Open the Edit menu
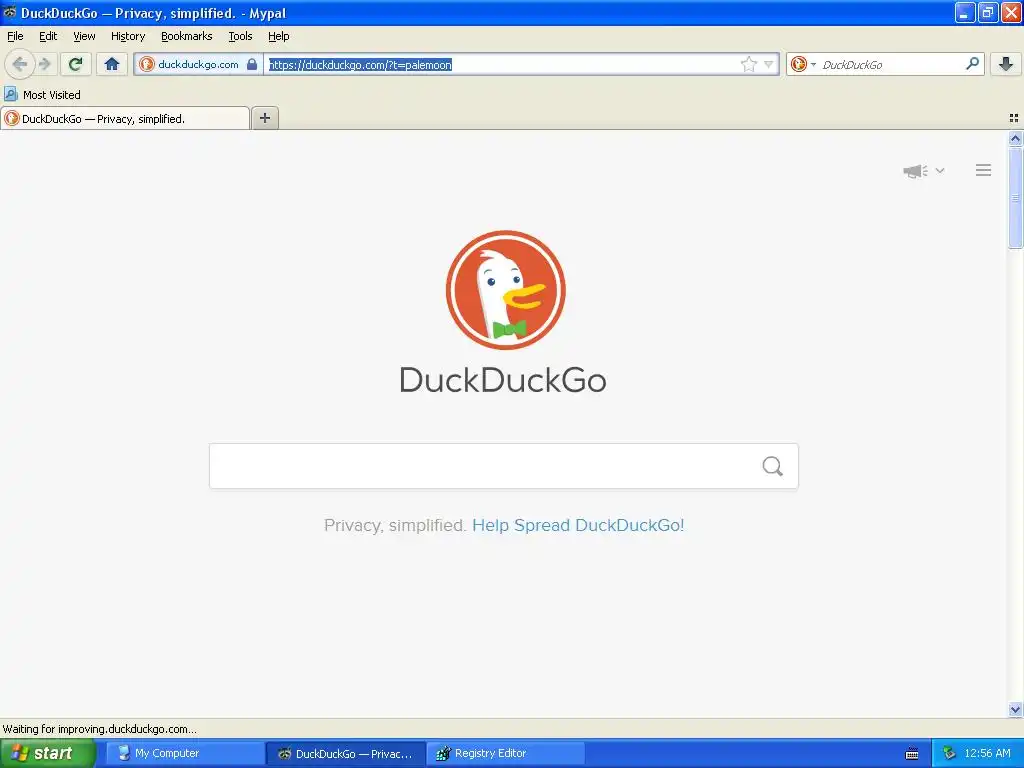Viewport: 1024px width, 768px height. pos(48,36)
